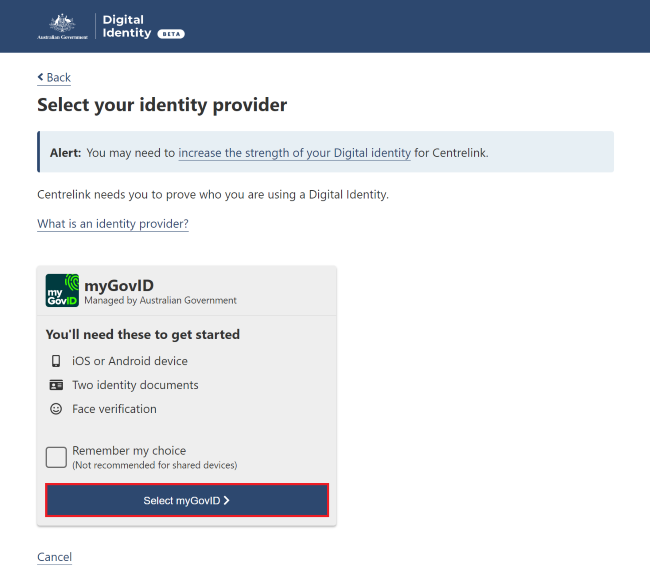Go Back to the previous page
The image size is (650, 585).
tap(54, 78)
